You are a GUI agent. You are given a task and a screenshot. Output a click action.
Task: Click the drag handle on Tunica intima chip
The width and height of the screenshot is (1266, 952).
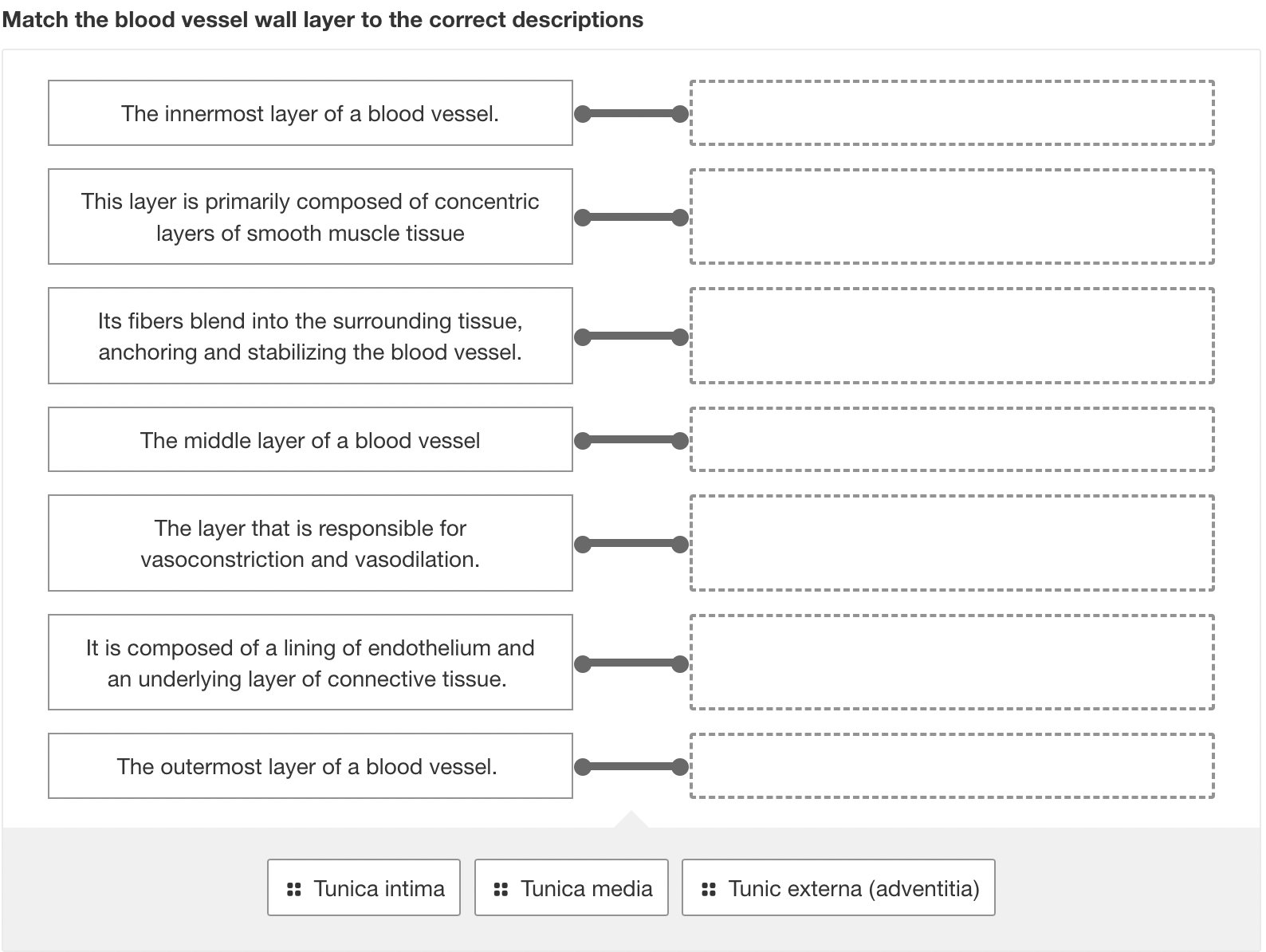click(293, 887)
